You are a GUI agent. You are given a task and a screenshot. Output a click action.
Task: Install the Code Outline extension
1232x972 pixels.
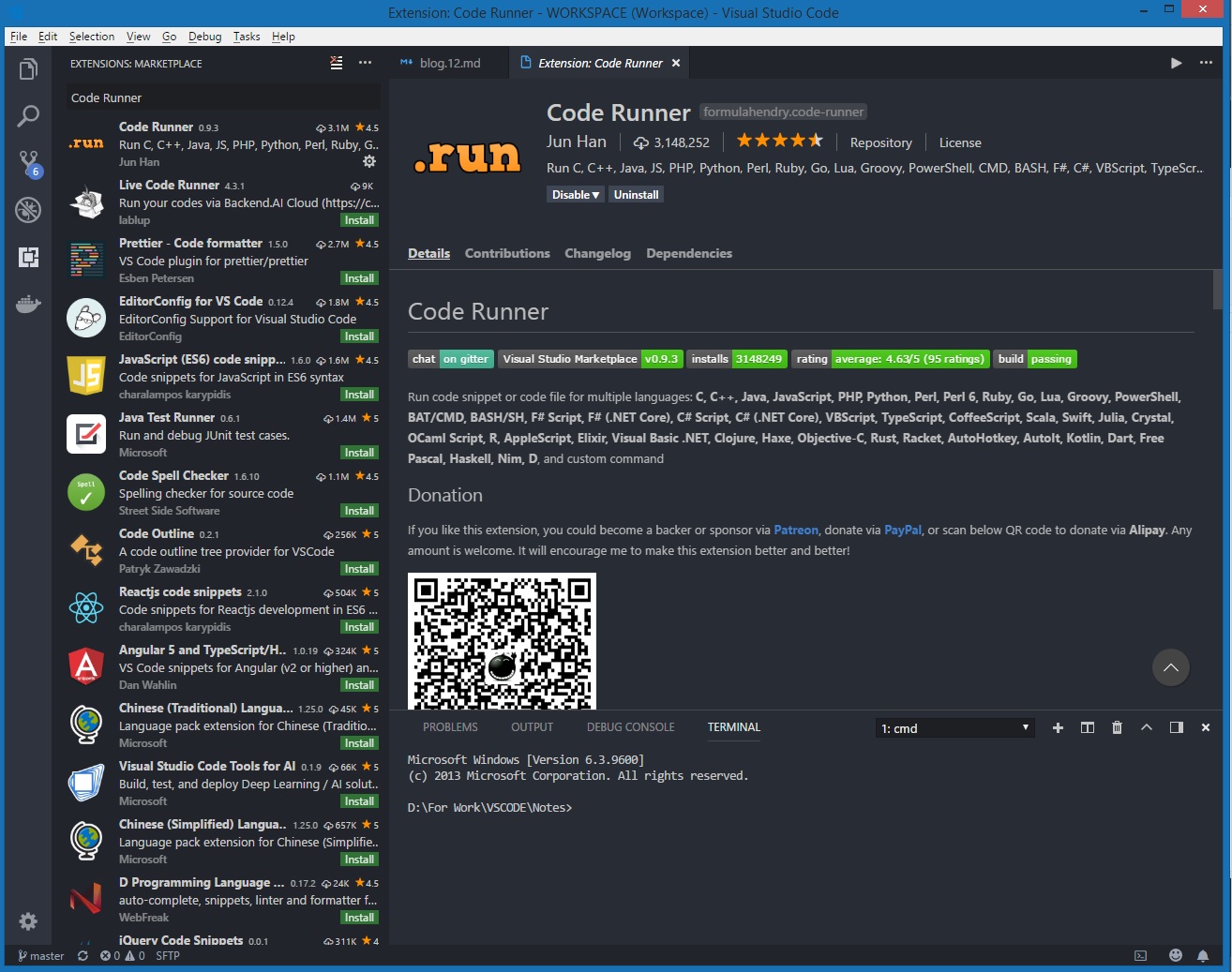[x=359, y=569]
